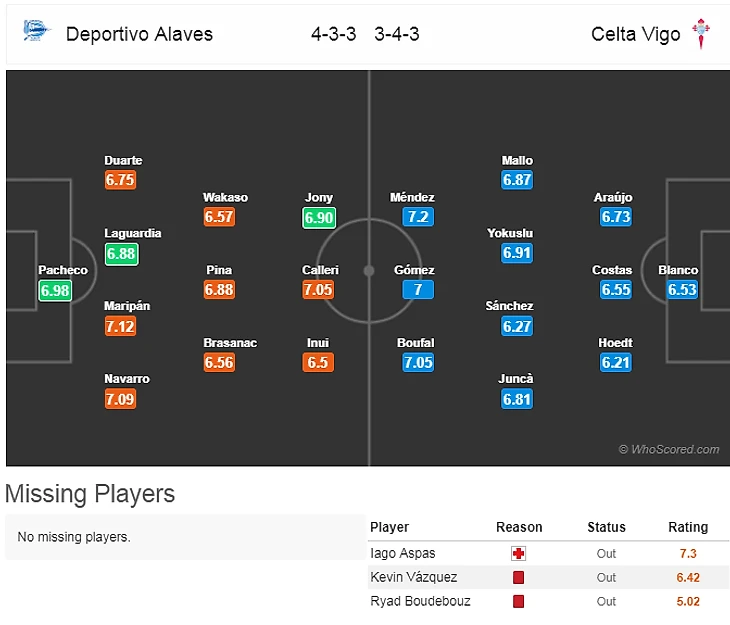Viewport: 730px width, 625px height.
Task: Click the Player column header
Action: click(x=389, y=527)
